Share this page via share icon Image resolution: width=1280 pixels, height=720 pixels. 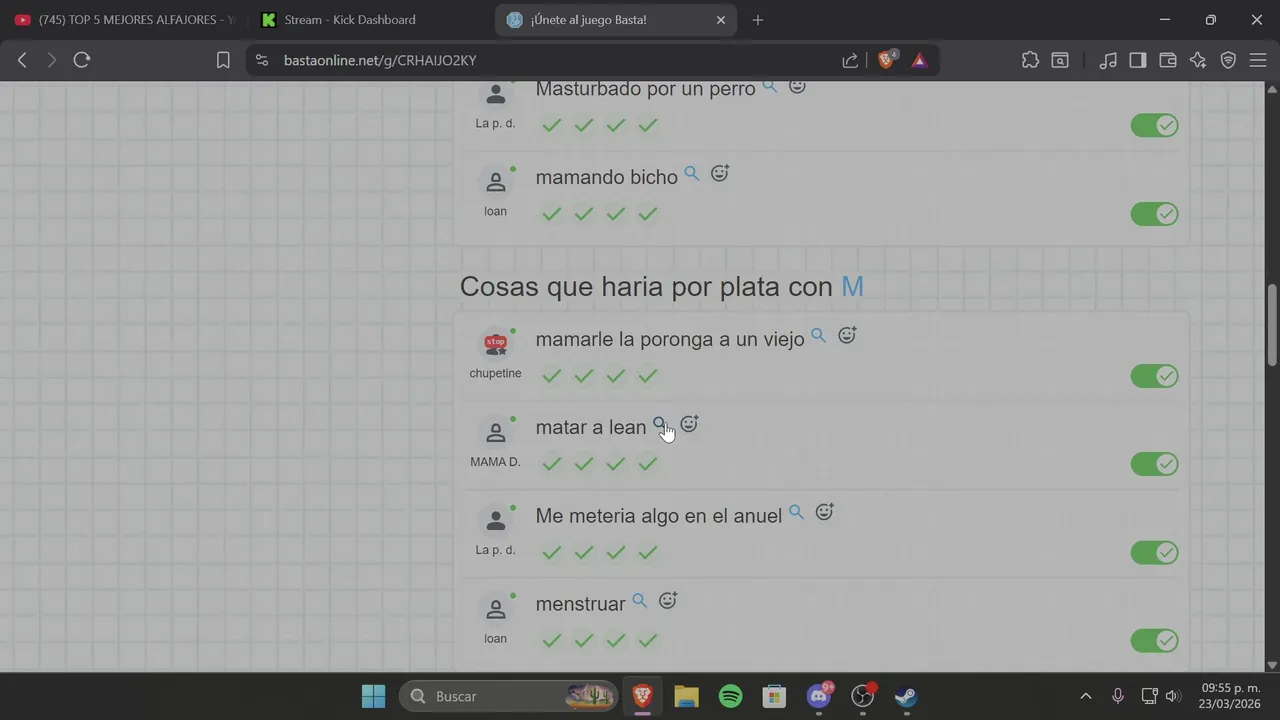[850, 60]
